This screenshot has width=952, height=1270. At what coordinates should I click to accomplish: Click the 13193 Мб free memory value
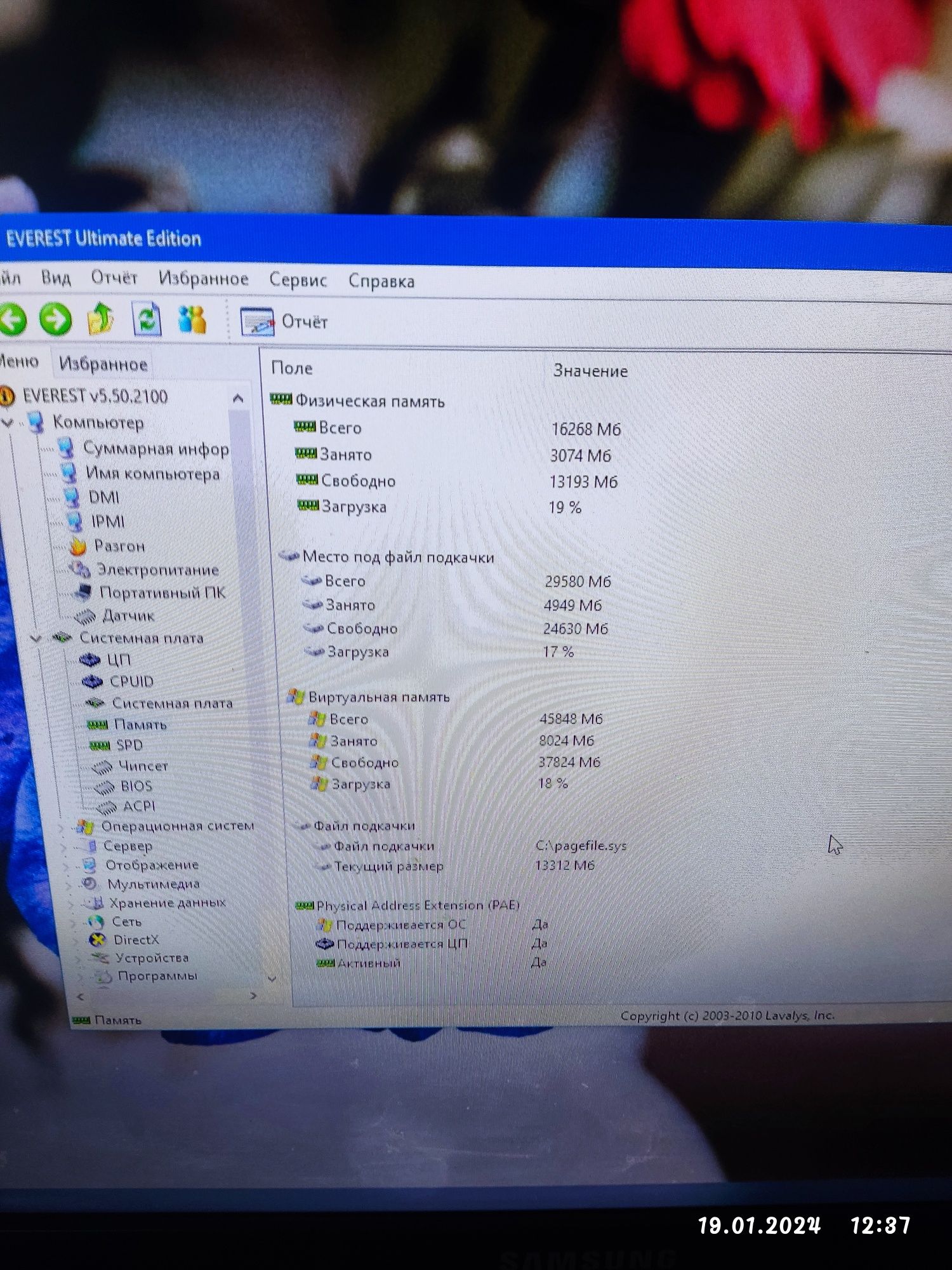click(x=583, y=482)
